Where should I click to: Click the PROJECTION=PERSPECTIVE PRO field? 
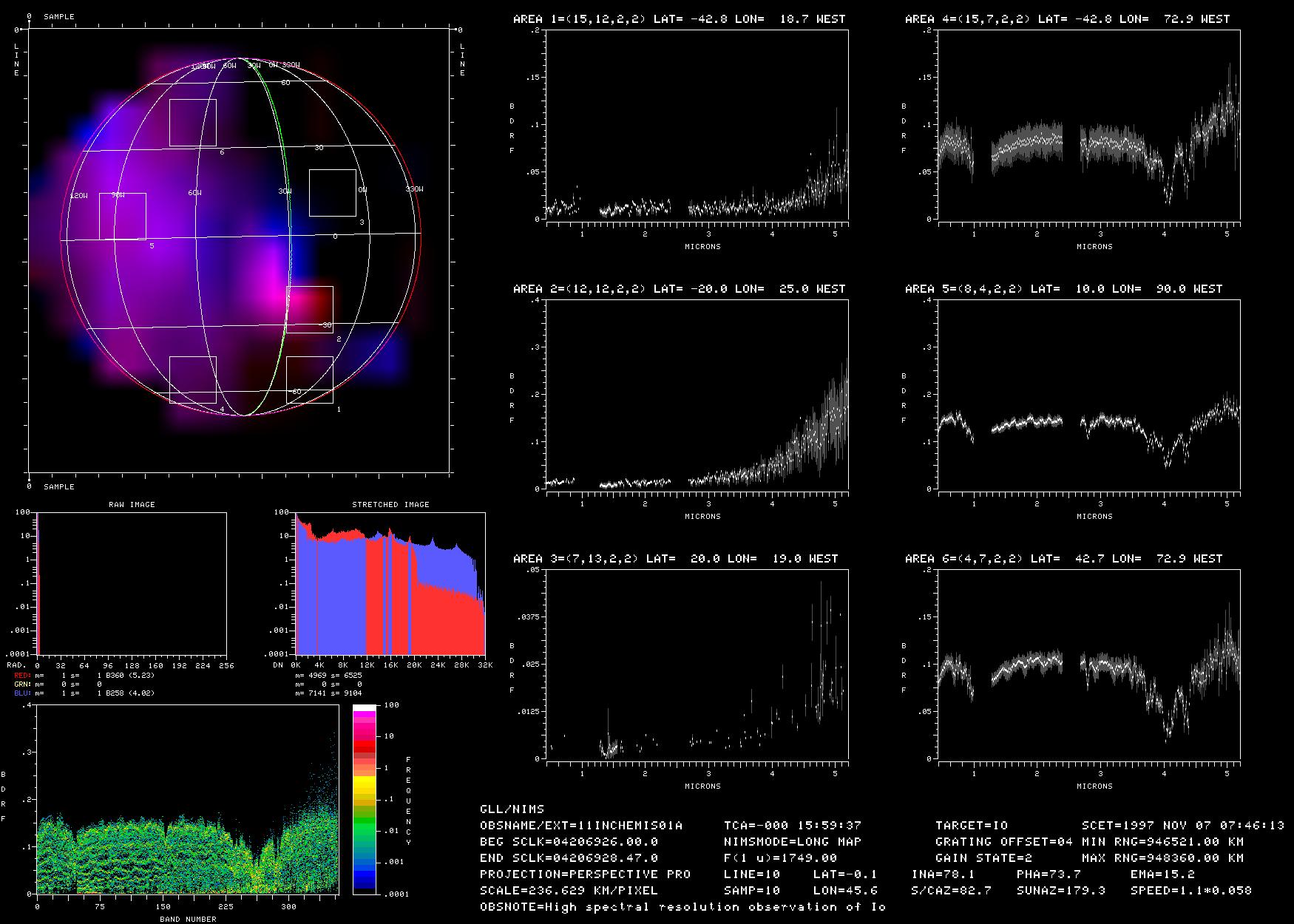(586, 874)
